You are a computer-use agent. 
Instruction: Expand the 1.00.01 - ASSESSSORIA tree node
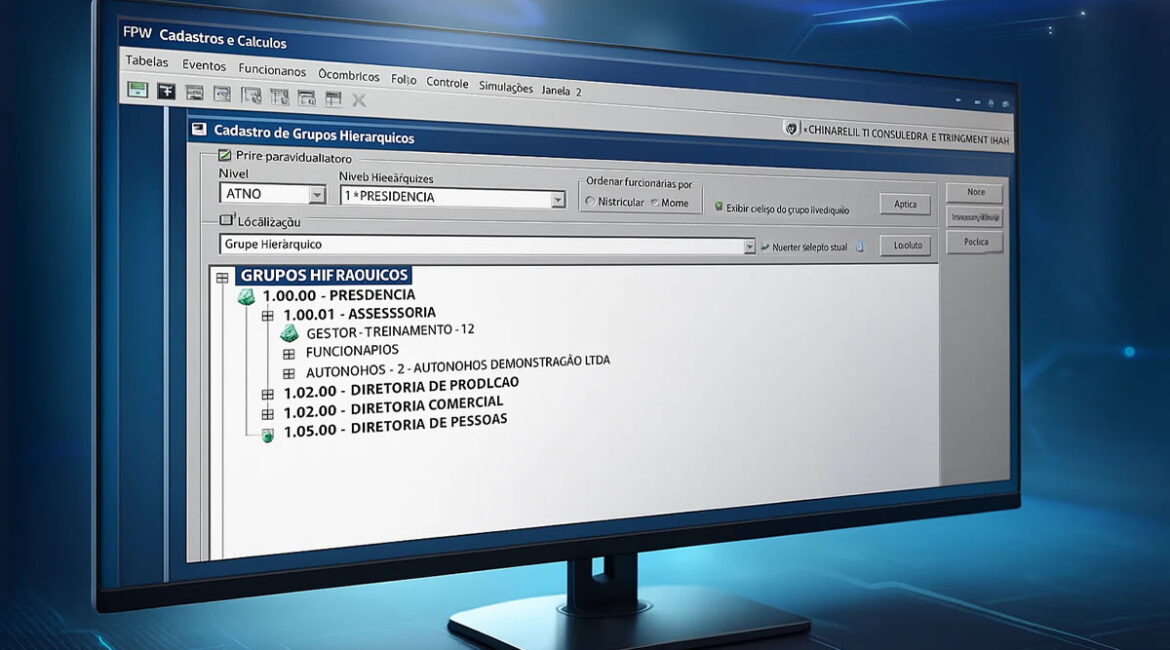pos(267,316)
